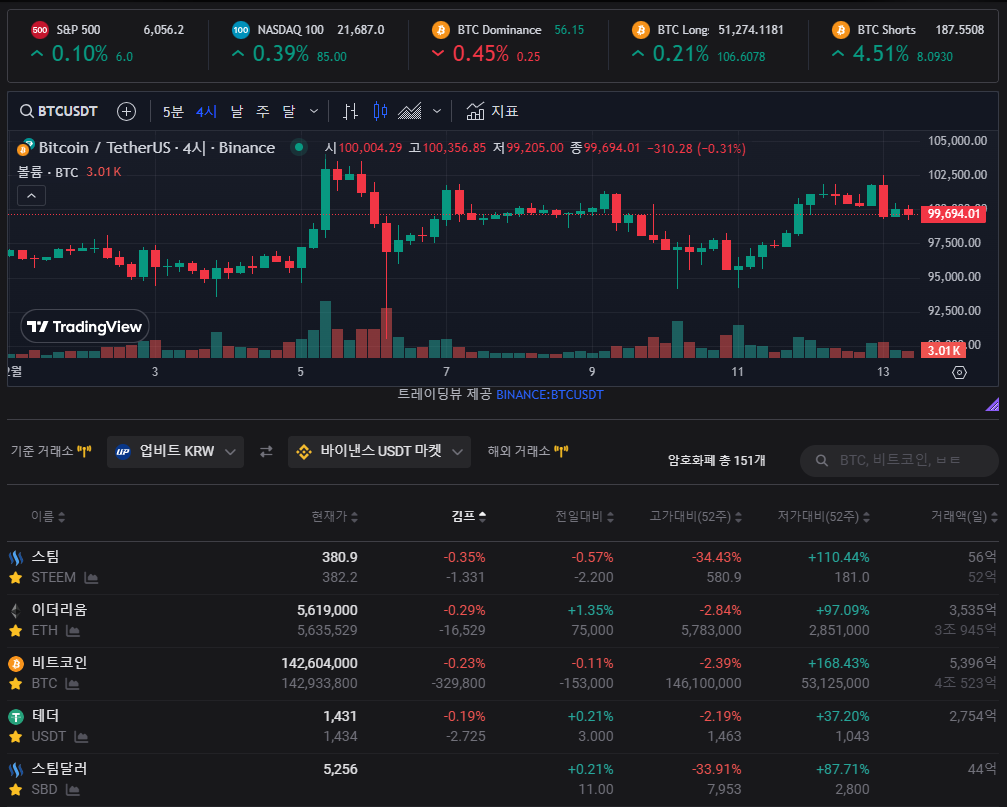Open the BTC chart icon
Screen dimensions: 1007x807
tap(73, 684)
